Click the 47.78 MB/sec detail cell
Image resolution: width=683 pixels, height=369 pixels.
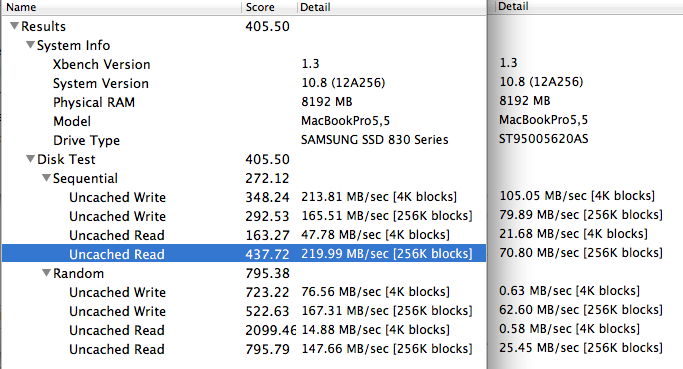pos(375,235)
